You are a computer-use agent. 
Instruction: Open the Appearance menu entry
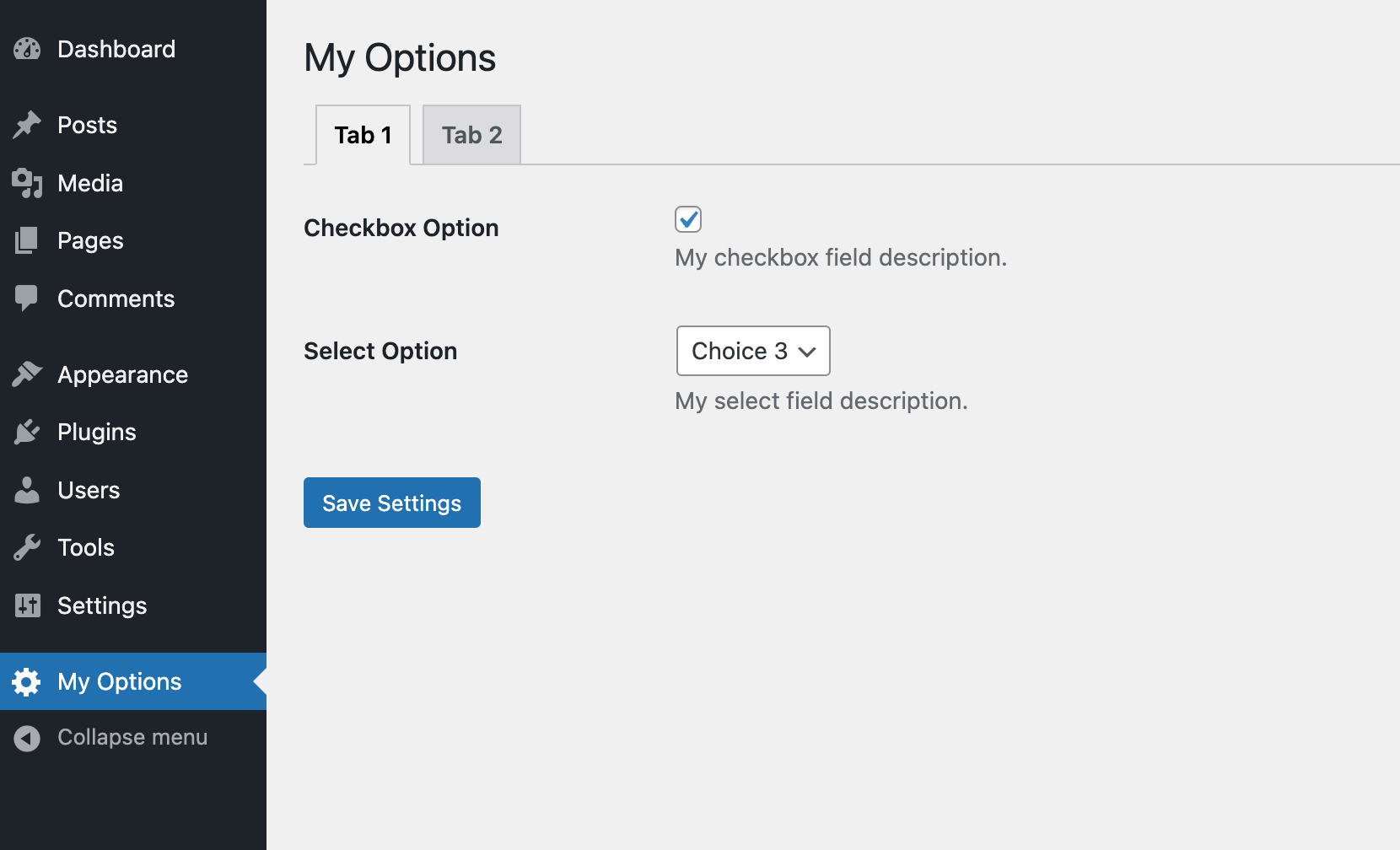click(122, 374)
